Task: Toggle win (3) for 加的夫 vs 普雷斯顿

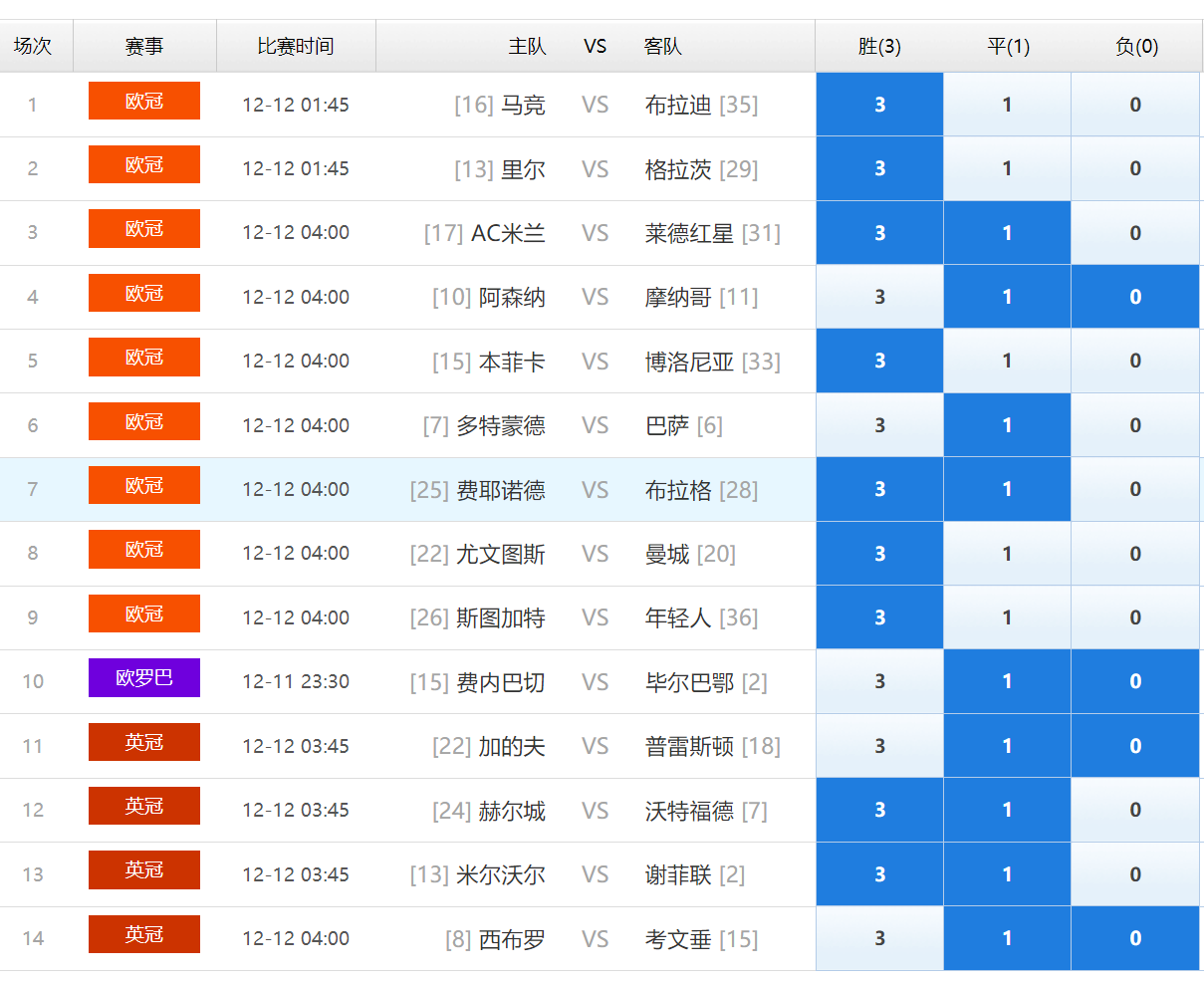Action: (x=879, y=746)
